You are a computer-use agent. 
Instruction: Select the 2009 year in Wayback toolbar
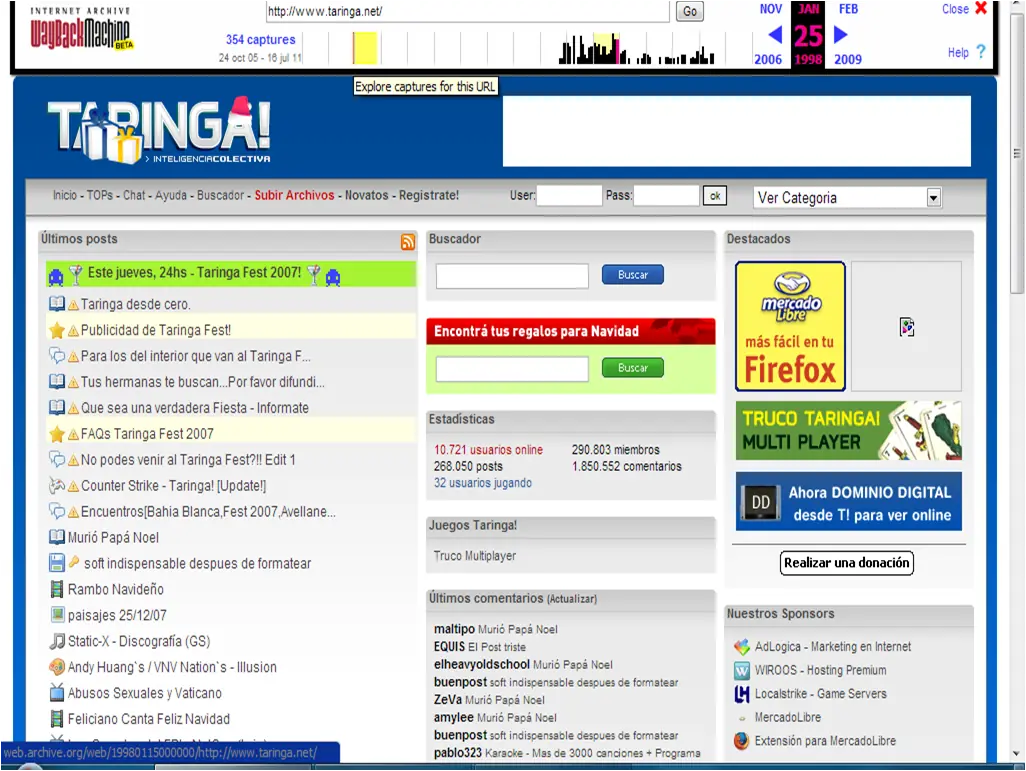point(847,59)
